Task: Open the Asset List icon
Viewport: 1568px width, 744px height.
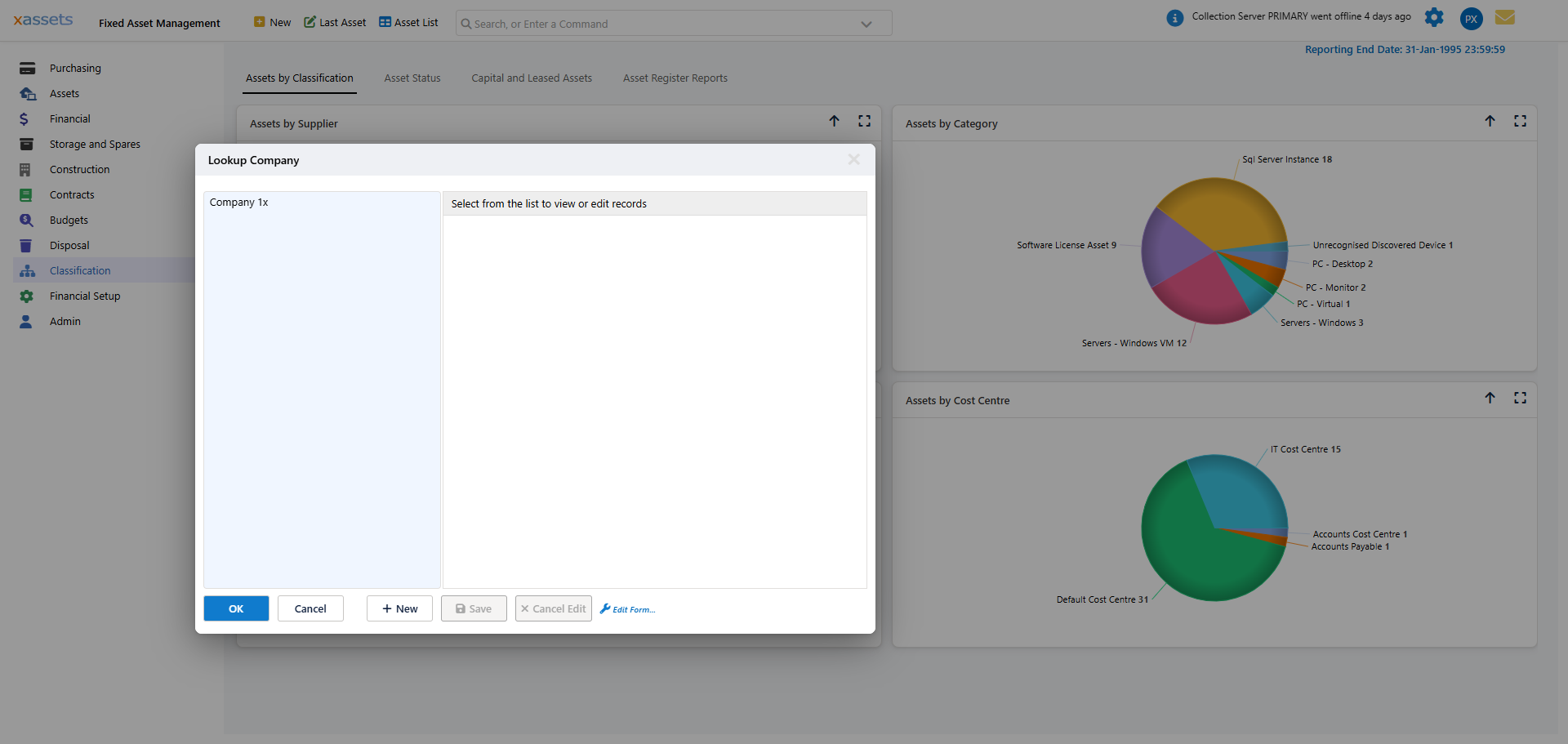Action: (384, 22)
